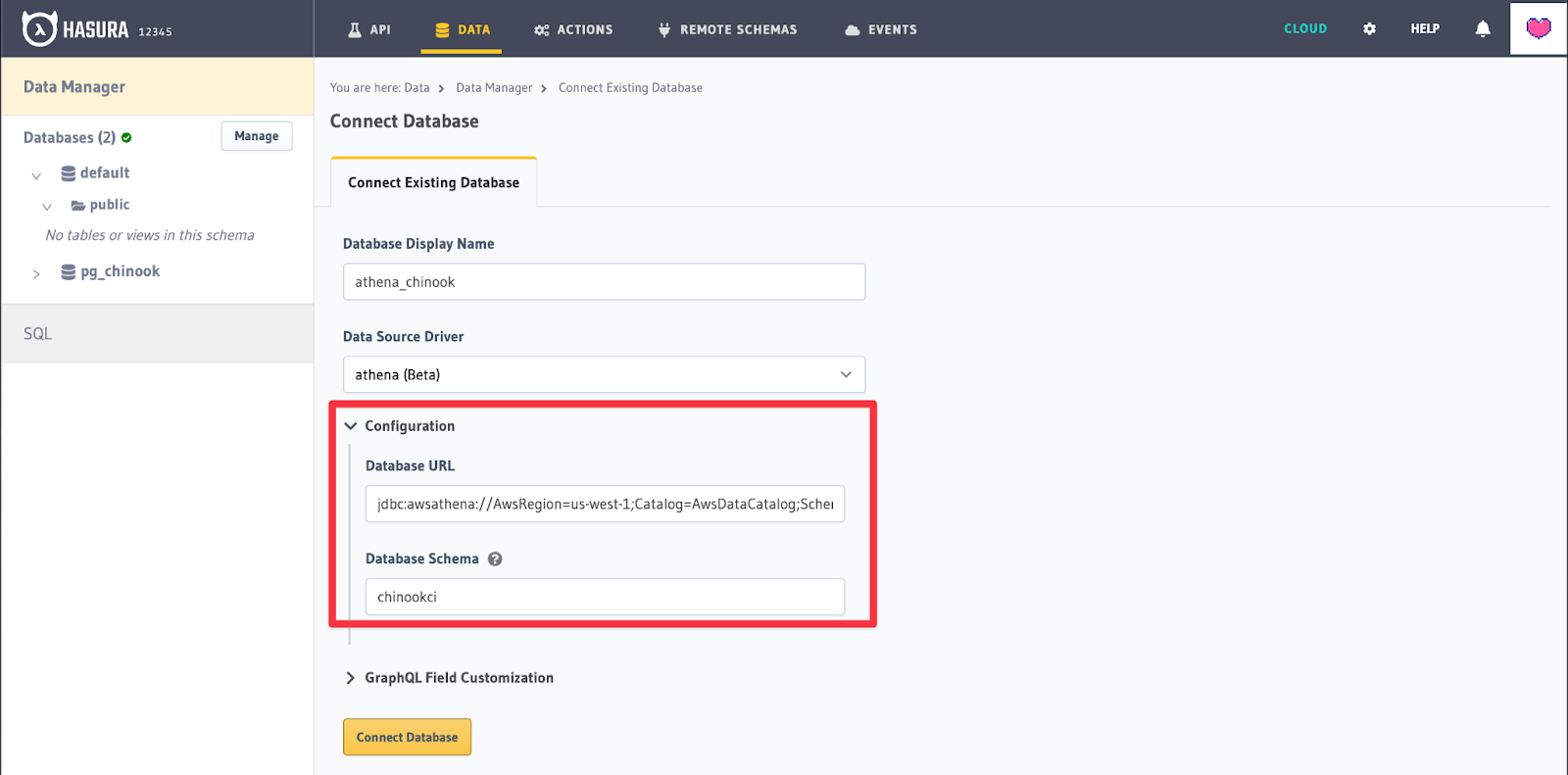Screen dimensions: 1568x775
Task: Focus the Database Display Name field
Action: tap(604, 282)
